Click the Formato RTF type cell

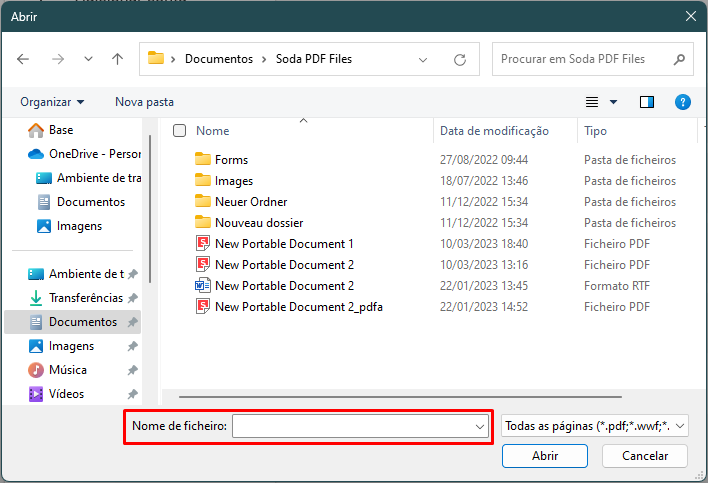[617, 286]
